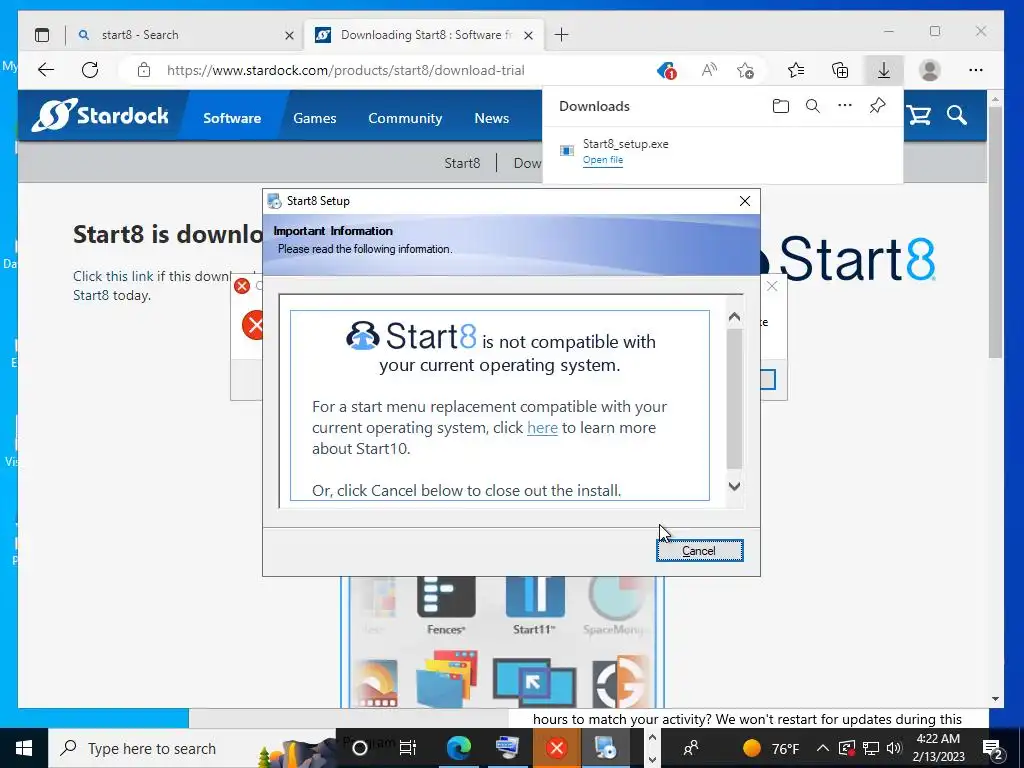1024x768 pixels.
Task: Click Read aloud icon in address bar
Action: pyautogui.click(x=709, y=70)
